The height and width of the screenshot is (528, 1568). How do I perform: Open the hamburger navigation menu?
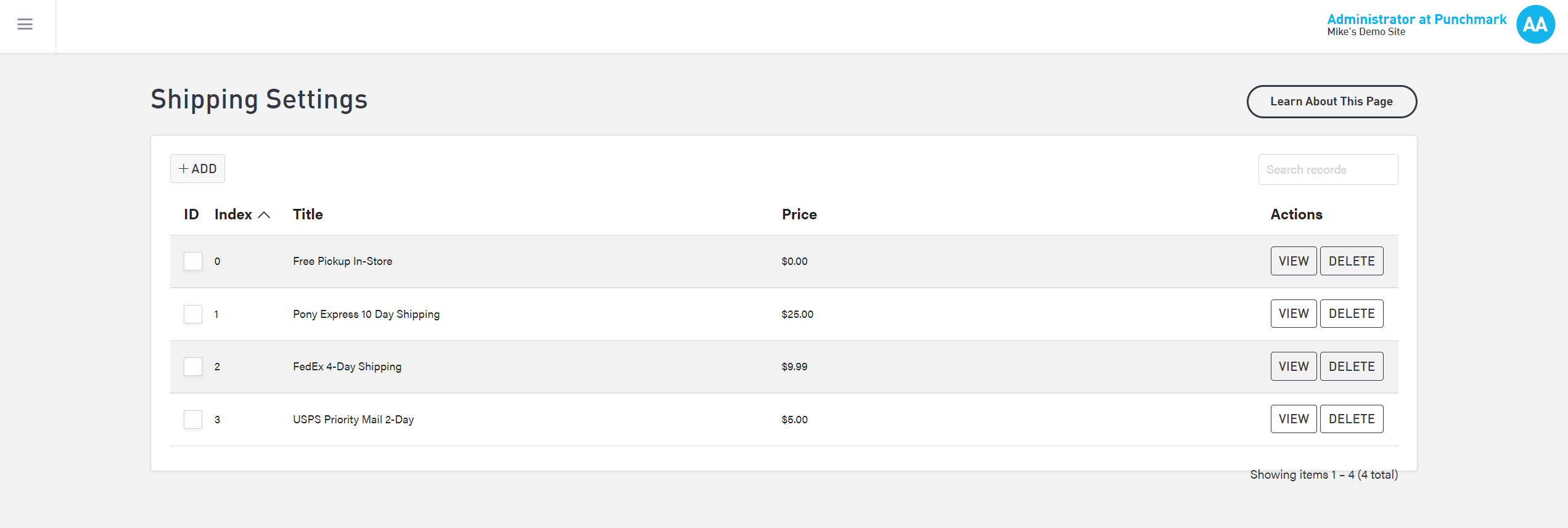click(25, 24)
